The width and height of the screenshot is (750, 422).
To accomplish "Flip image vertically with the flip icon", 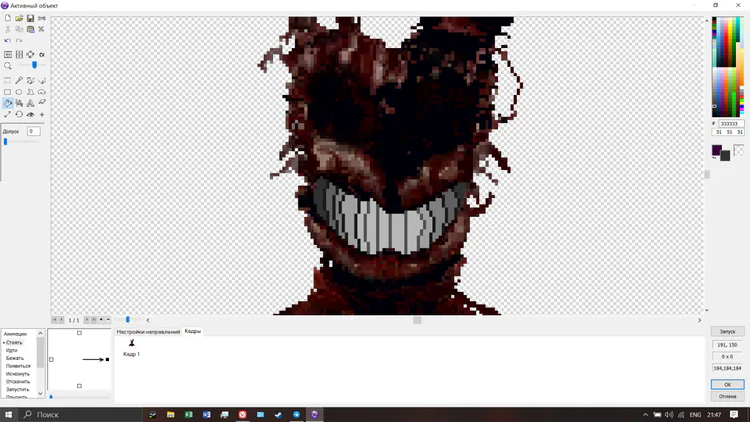I will click(x=19, y=55).
